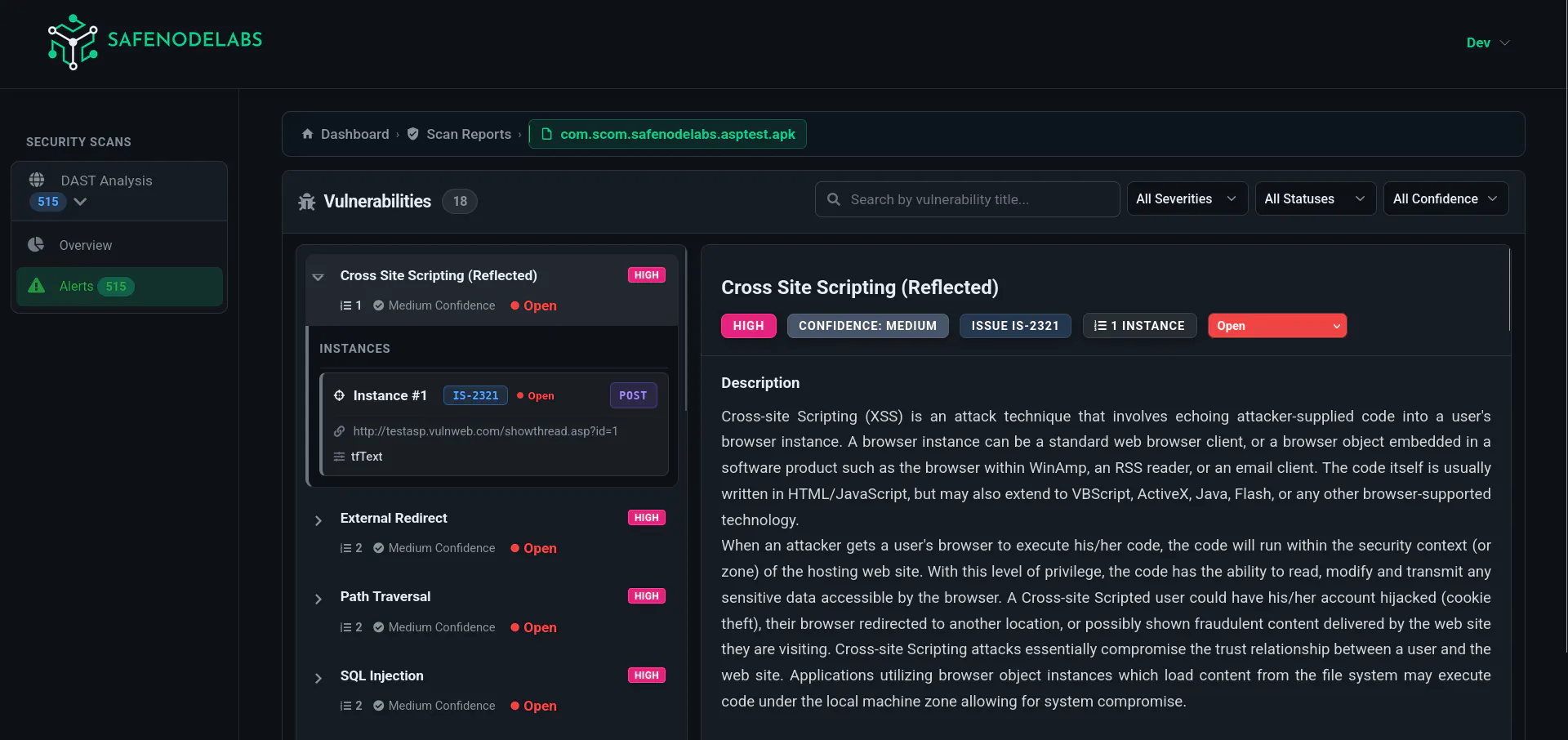Click Cross Site Scripting list title
Image resolution: width=1568 pixels, height=740 pixels.
(x=439, y=275)
